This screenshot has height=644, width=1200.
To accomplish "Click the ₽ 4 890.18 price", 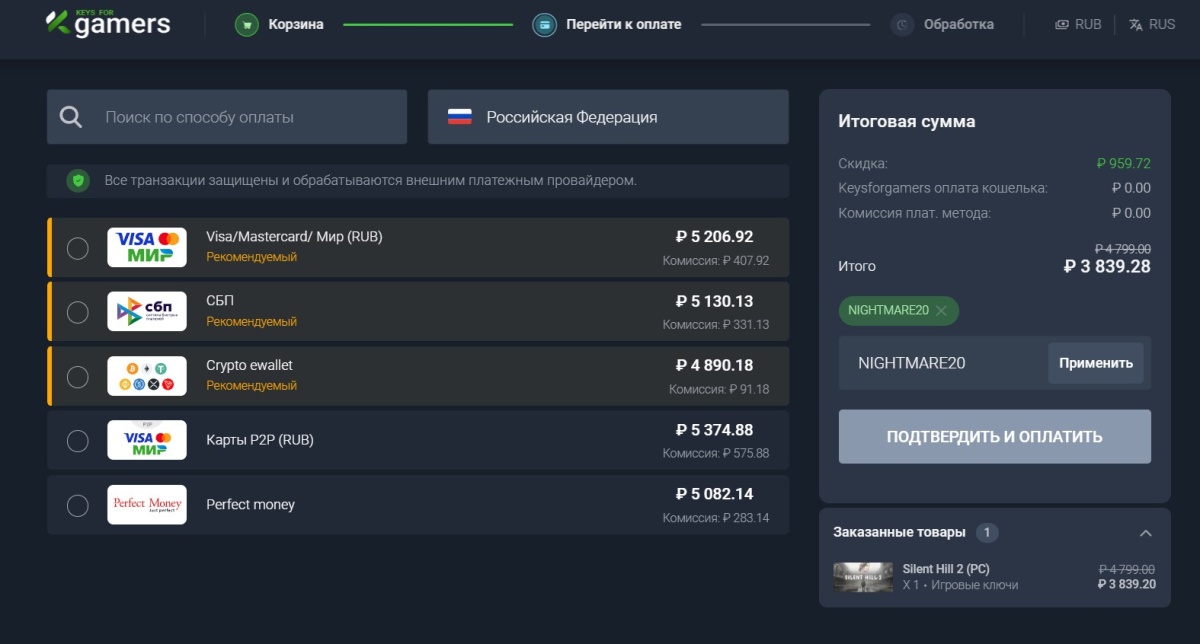I will [x=714, y=366].
